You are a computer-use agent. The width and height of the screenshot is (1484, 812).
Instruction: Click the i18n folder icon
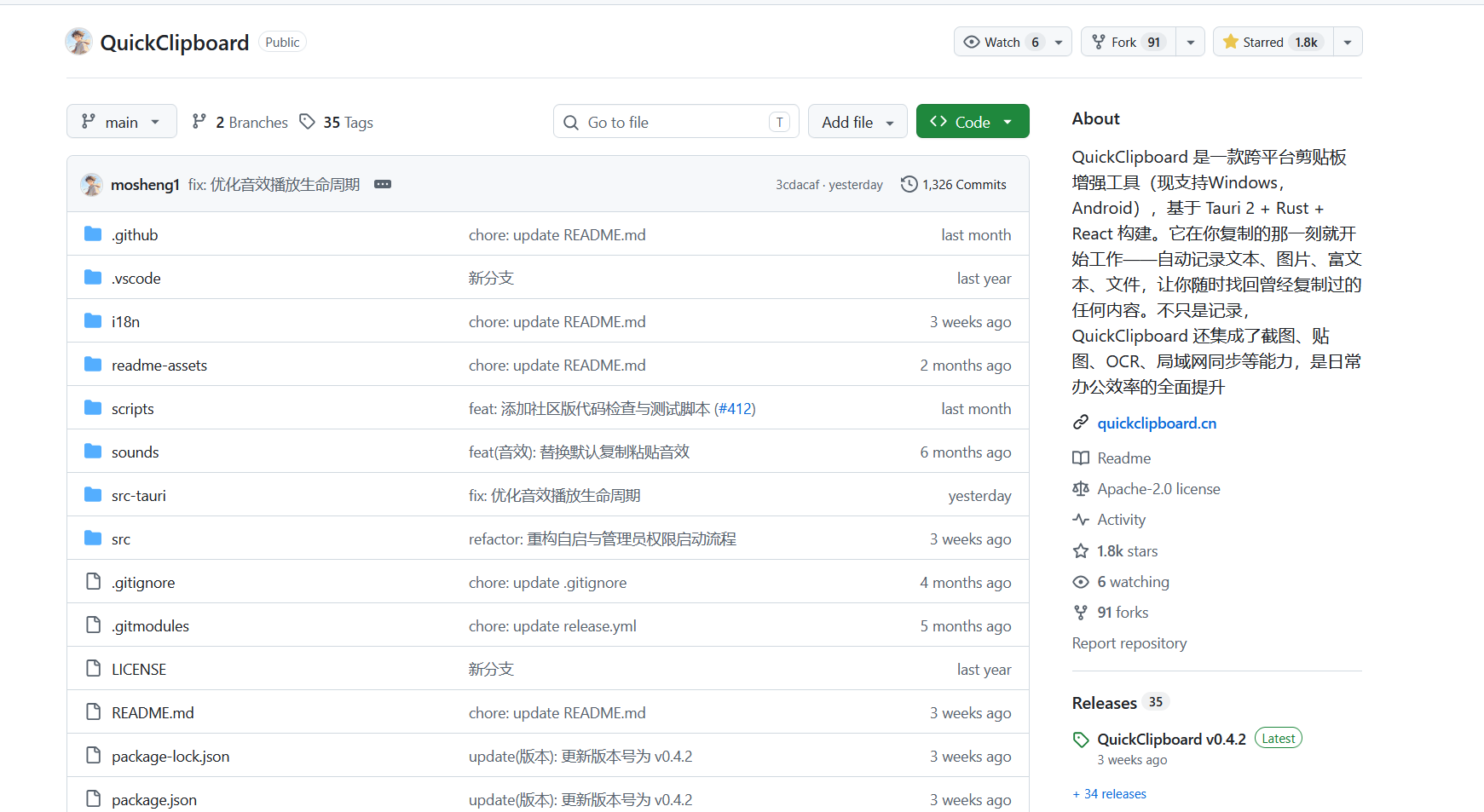click(x=93, y=321)
